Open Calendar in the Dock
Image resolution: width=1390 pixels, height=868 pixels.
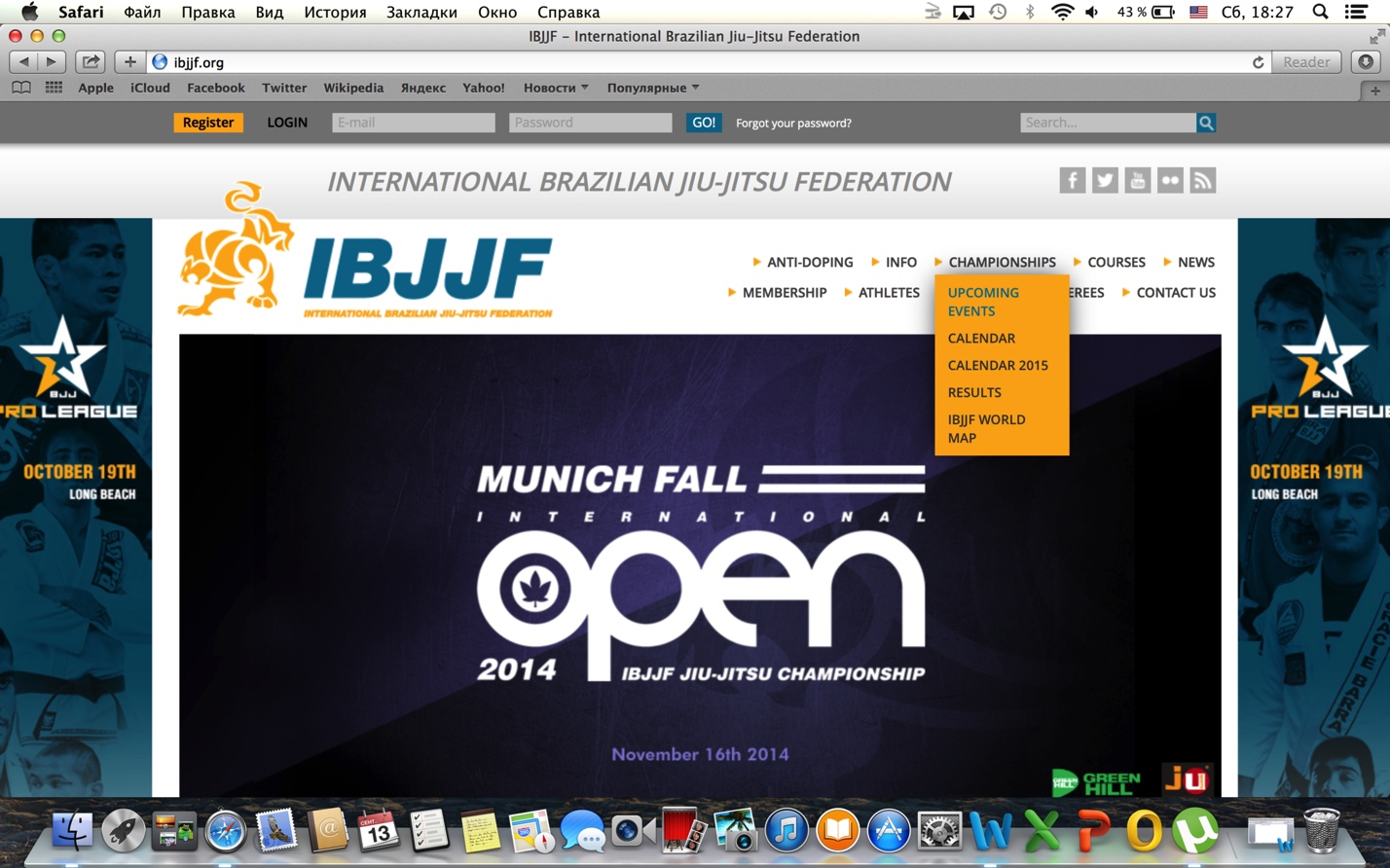(378, 832)
